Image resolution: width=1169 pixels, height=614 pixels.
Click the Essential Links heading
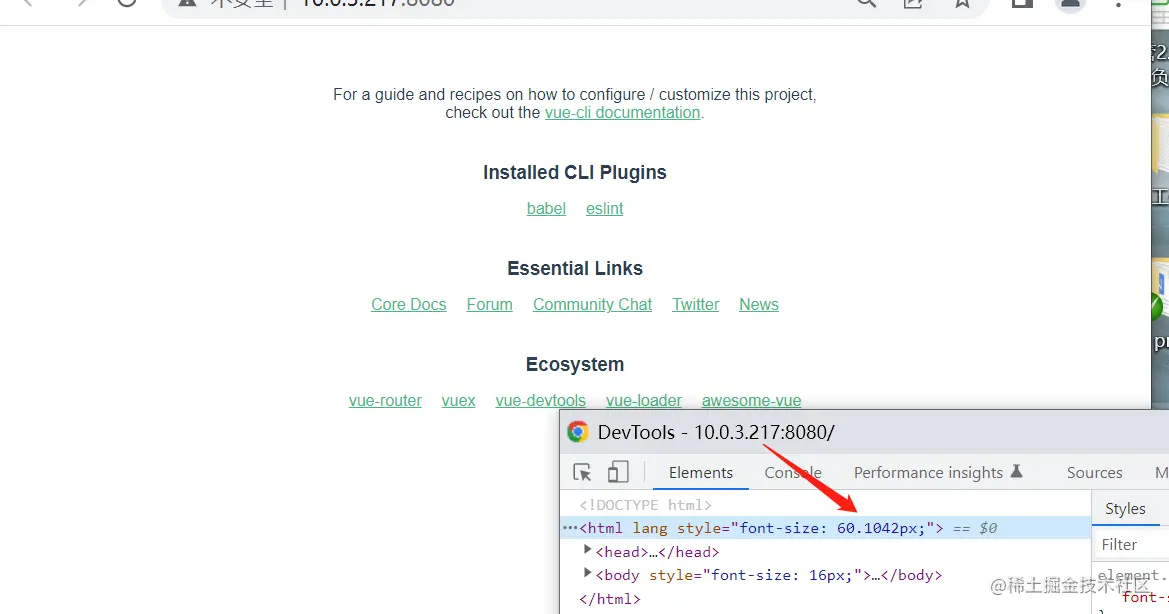click(x=575, y=268)
